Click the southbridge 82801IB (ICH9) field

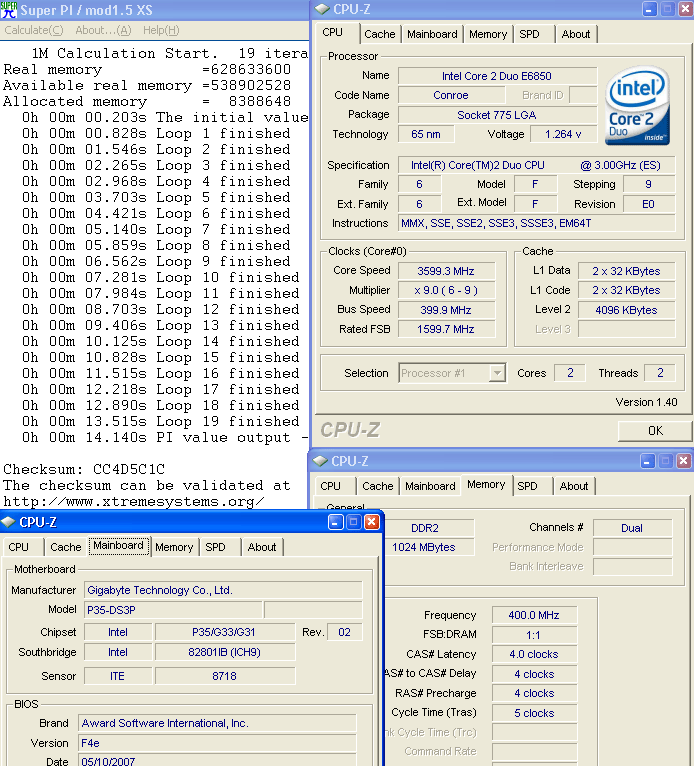(x=224, y=652)
